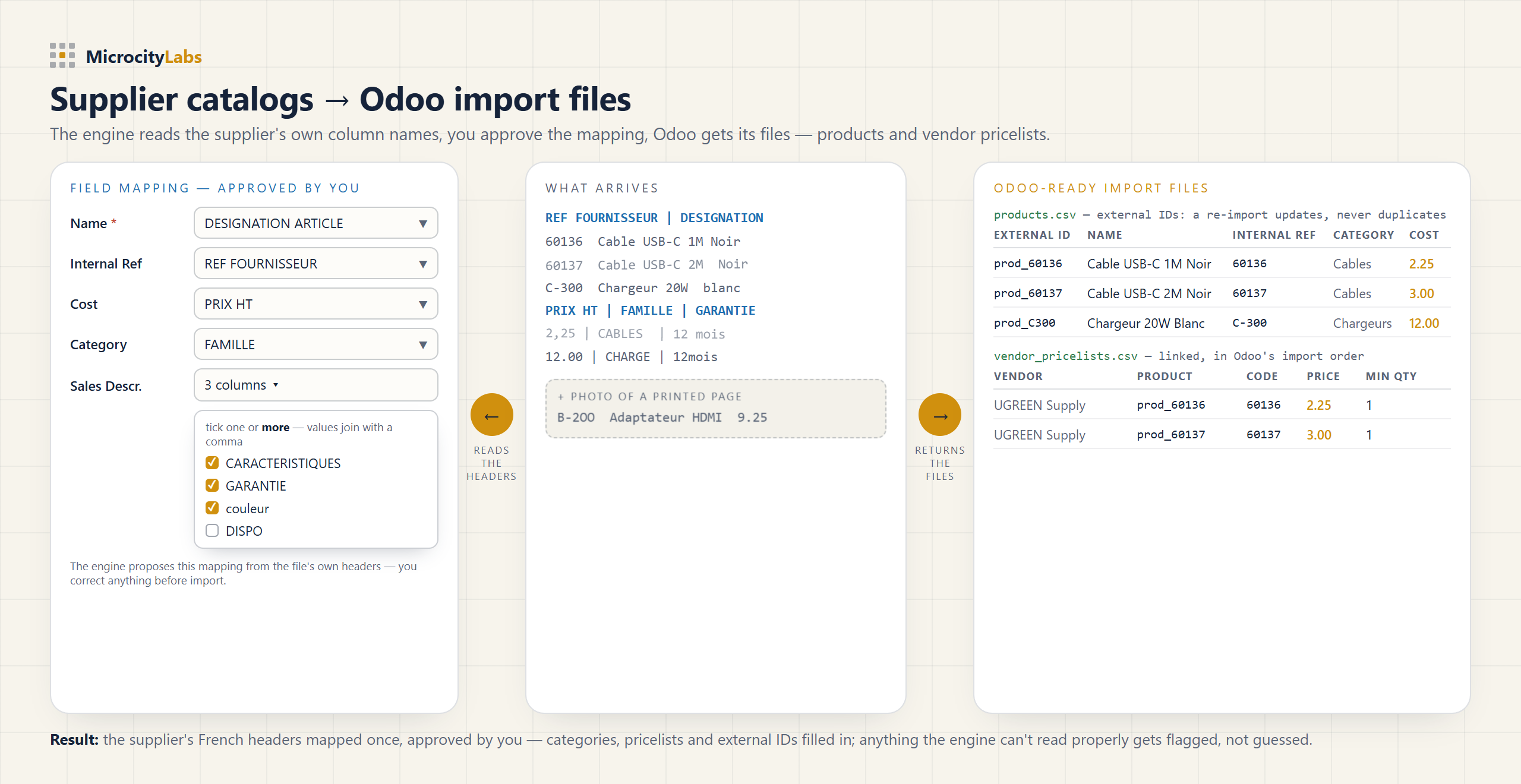Select the prod_C300 external ID cell

pos(1024,323)
